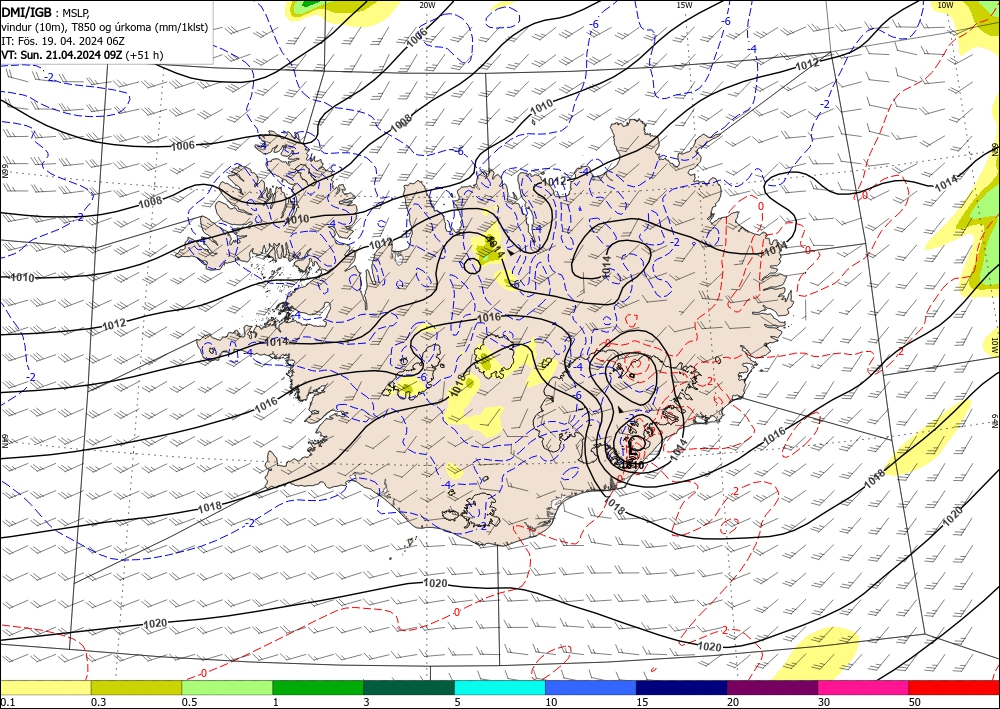The height and width of the screenshot is (709, 1000).
Task: Click the DMI/IGB : MSLP title text
Action: click(46, 13)
